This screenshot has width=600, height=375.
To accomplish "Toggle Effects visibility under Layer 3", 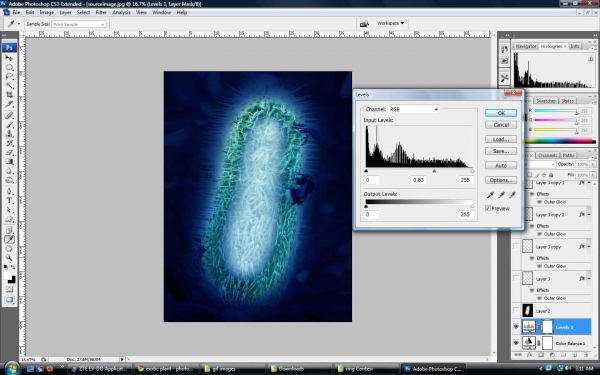I will coord(532,290).
